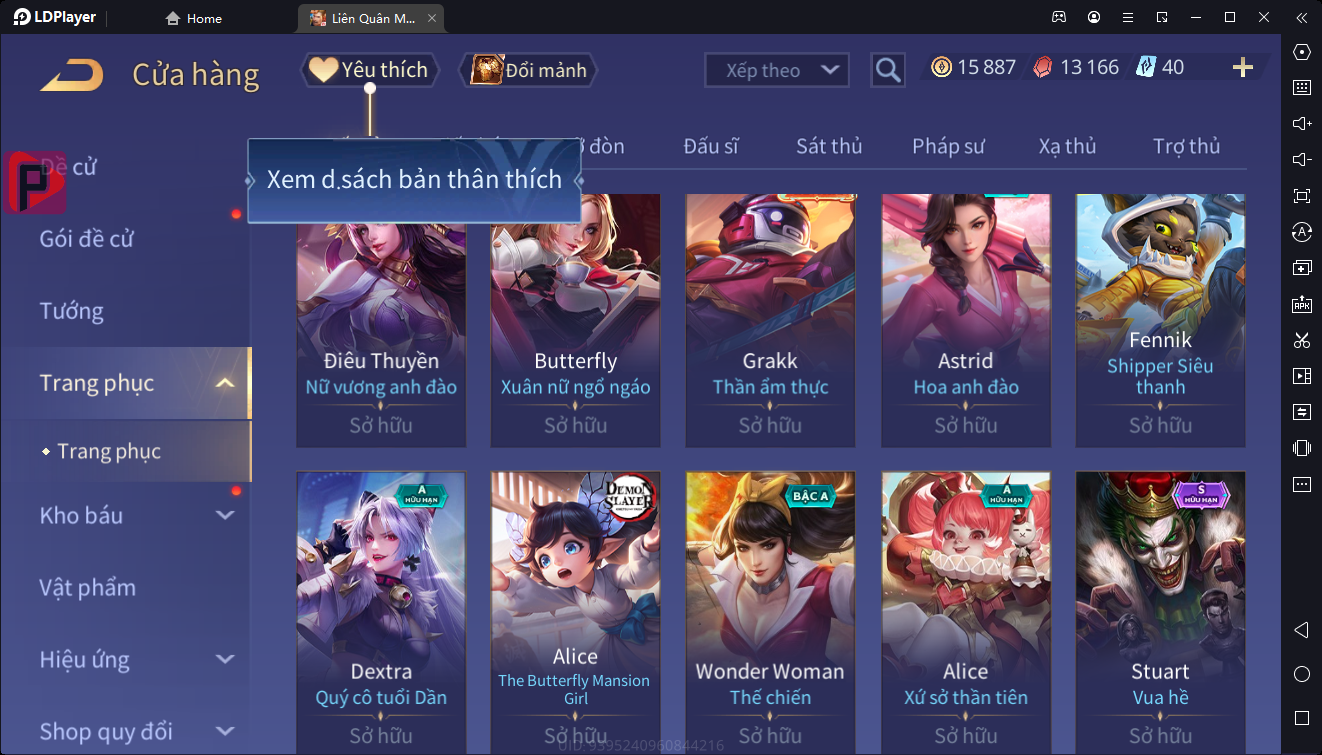
Task: Click Android back triangle in sidebar
Action: point(1301,630)
